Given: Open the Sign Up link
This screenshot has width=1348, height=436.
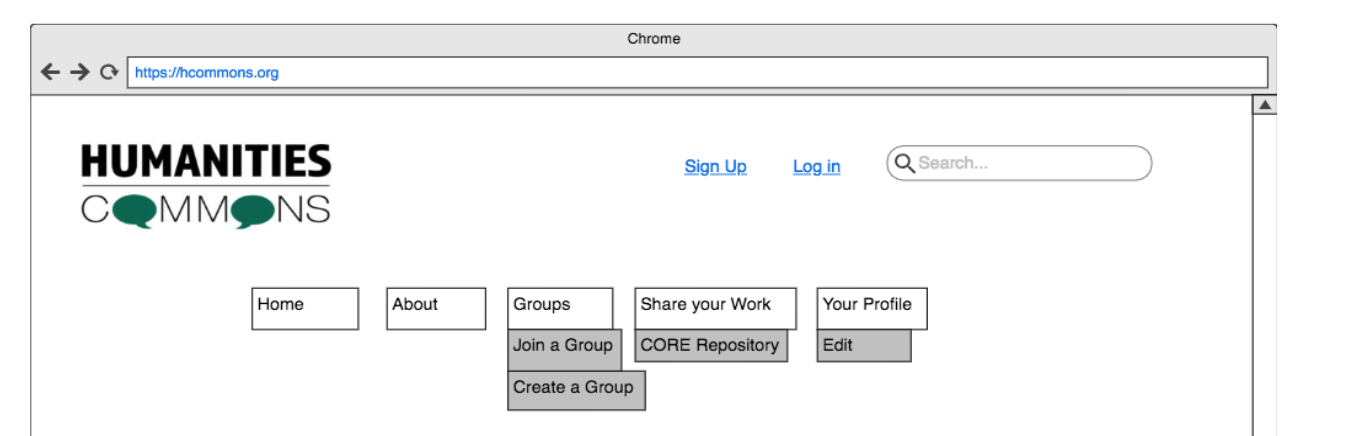Looking at the screenshot, I should coord(715,167).
